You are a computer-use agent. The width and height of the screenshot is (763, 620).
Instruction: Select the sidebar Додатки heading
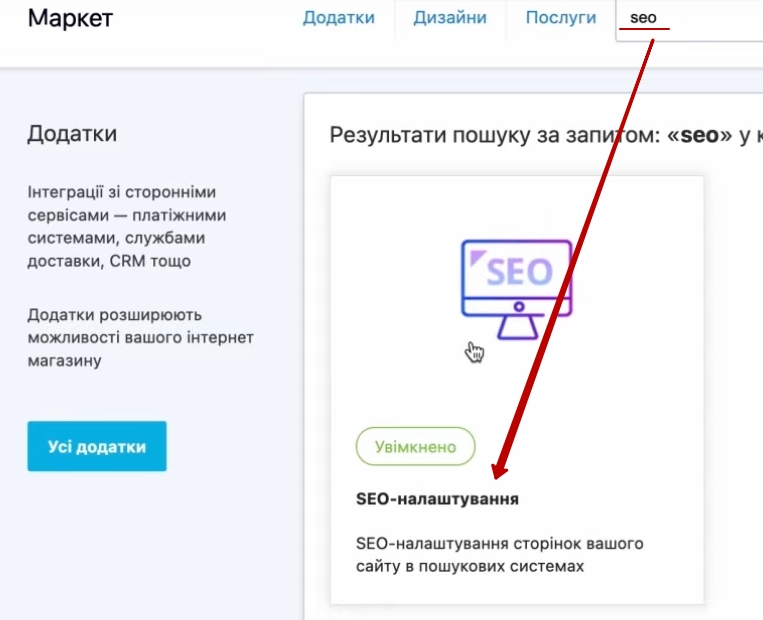72,134
